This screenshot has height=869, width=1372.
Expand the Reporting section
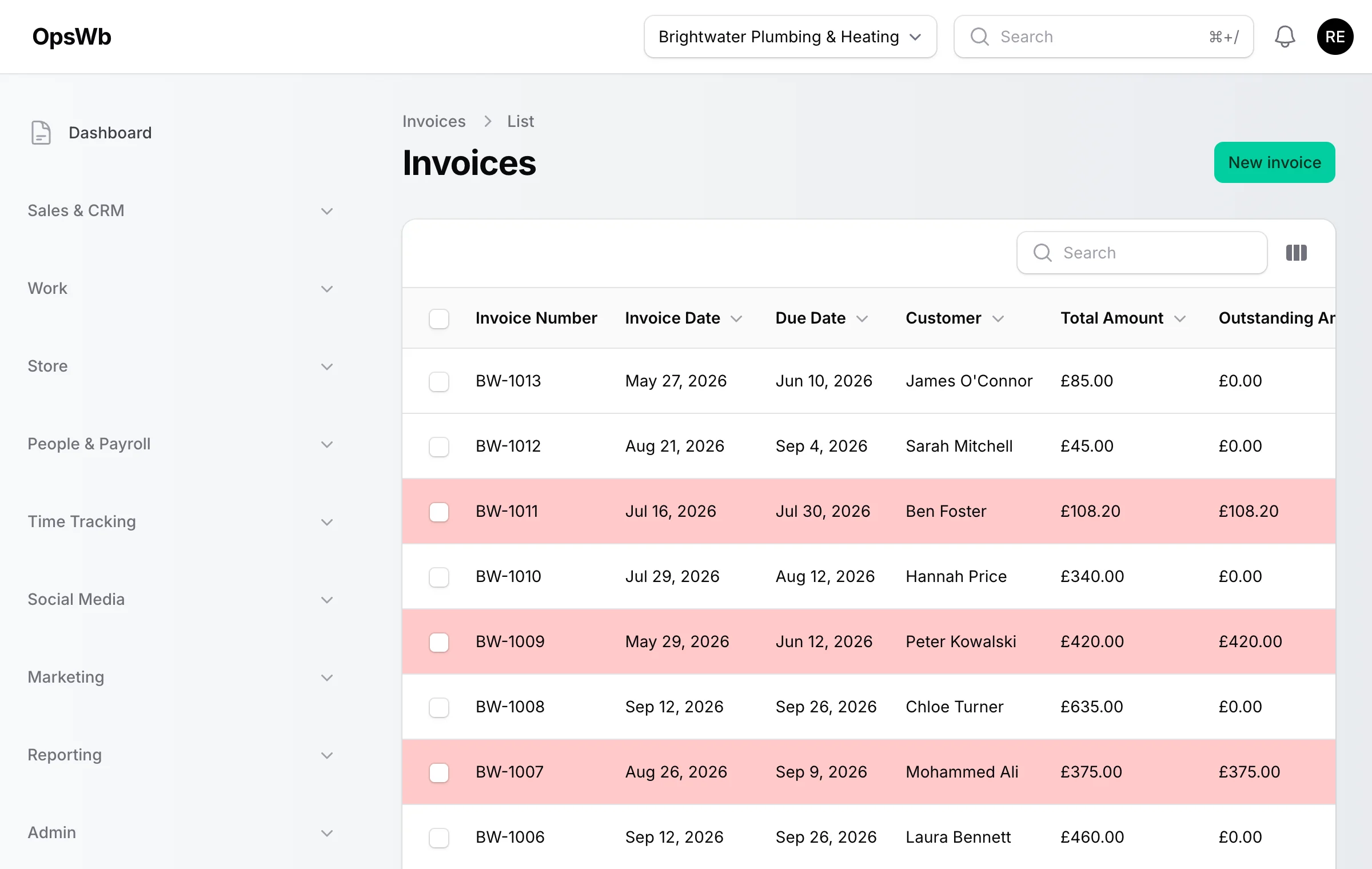coord(181,755)
